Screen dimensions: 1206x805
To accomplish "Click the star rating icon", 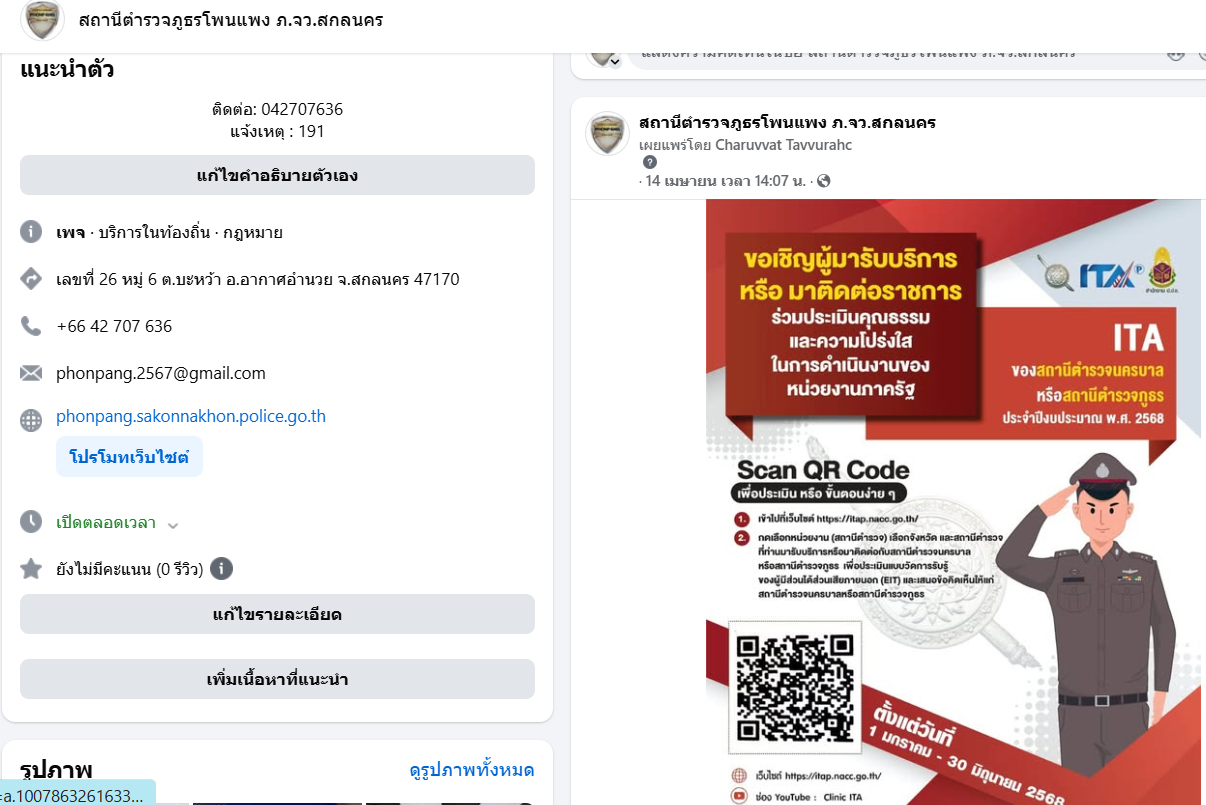I will [x=31, y=569].
